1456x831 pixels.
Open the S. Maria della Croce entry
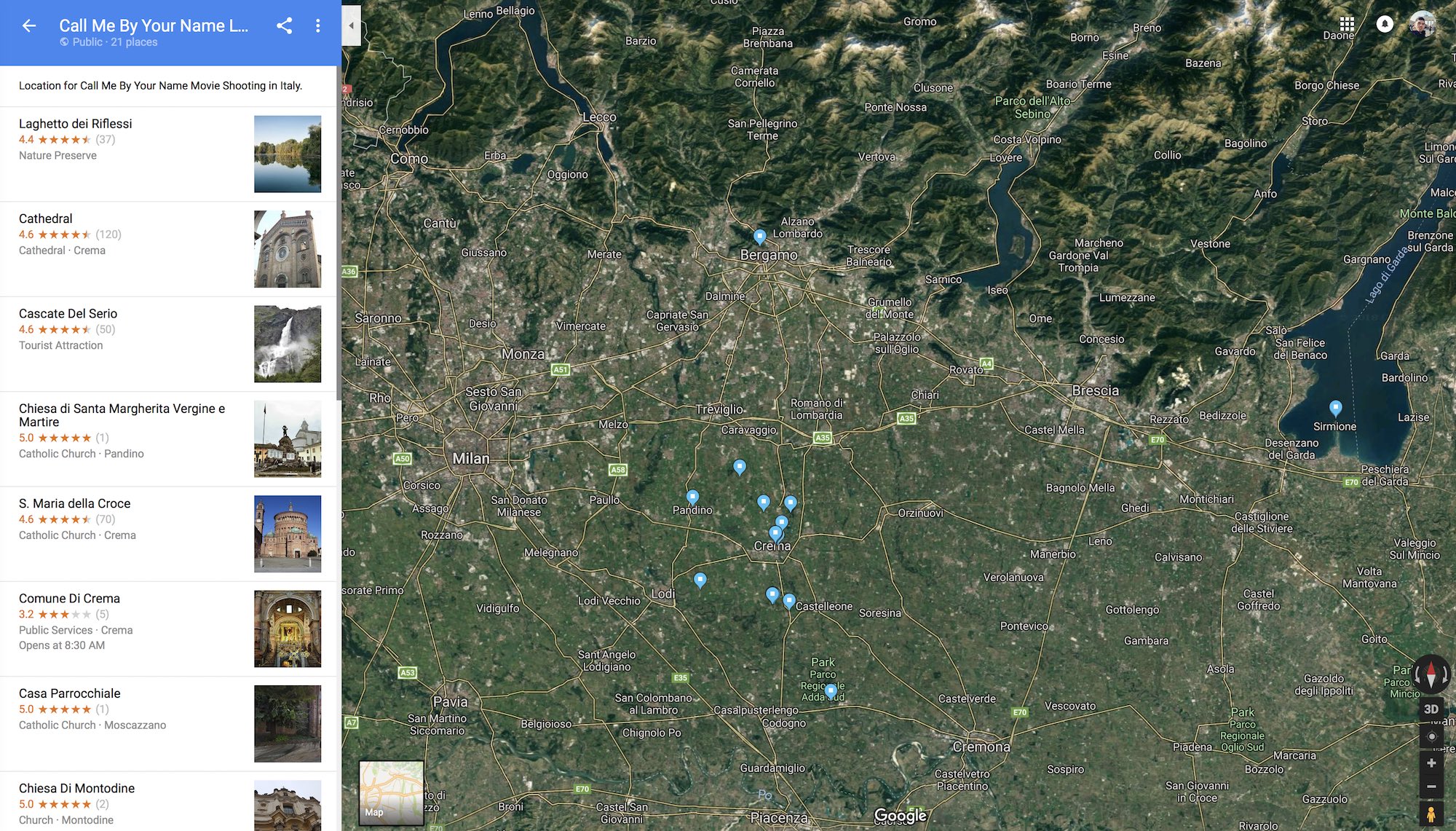coord(168,534)
